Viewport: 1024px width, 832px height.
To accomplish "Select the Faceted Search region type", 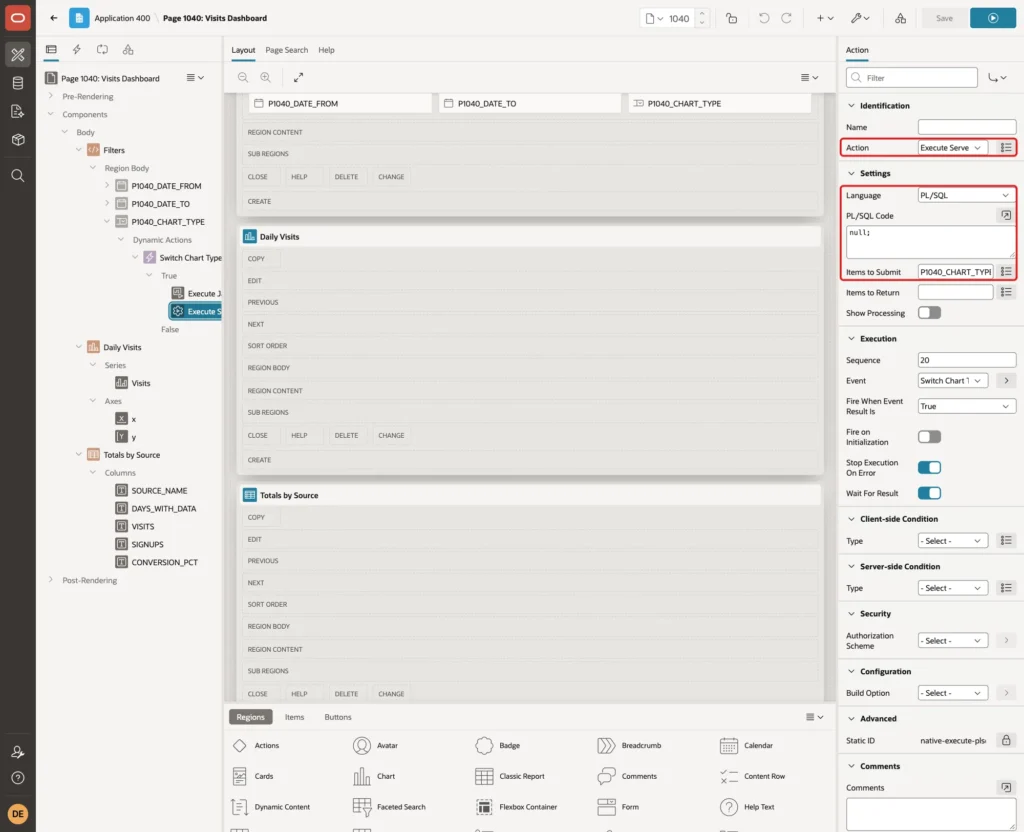I will tap(389, 807).
